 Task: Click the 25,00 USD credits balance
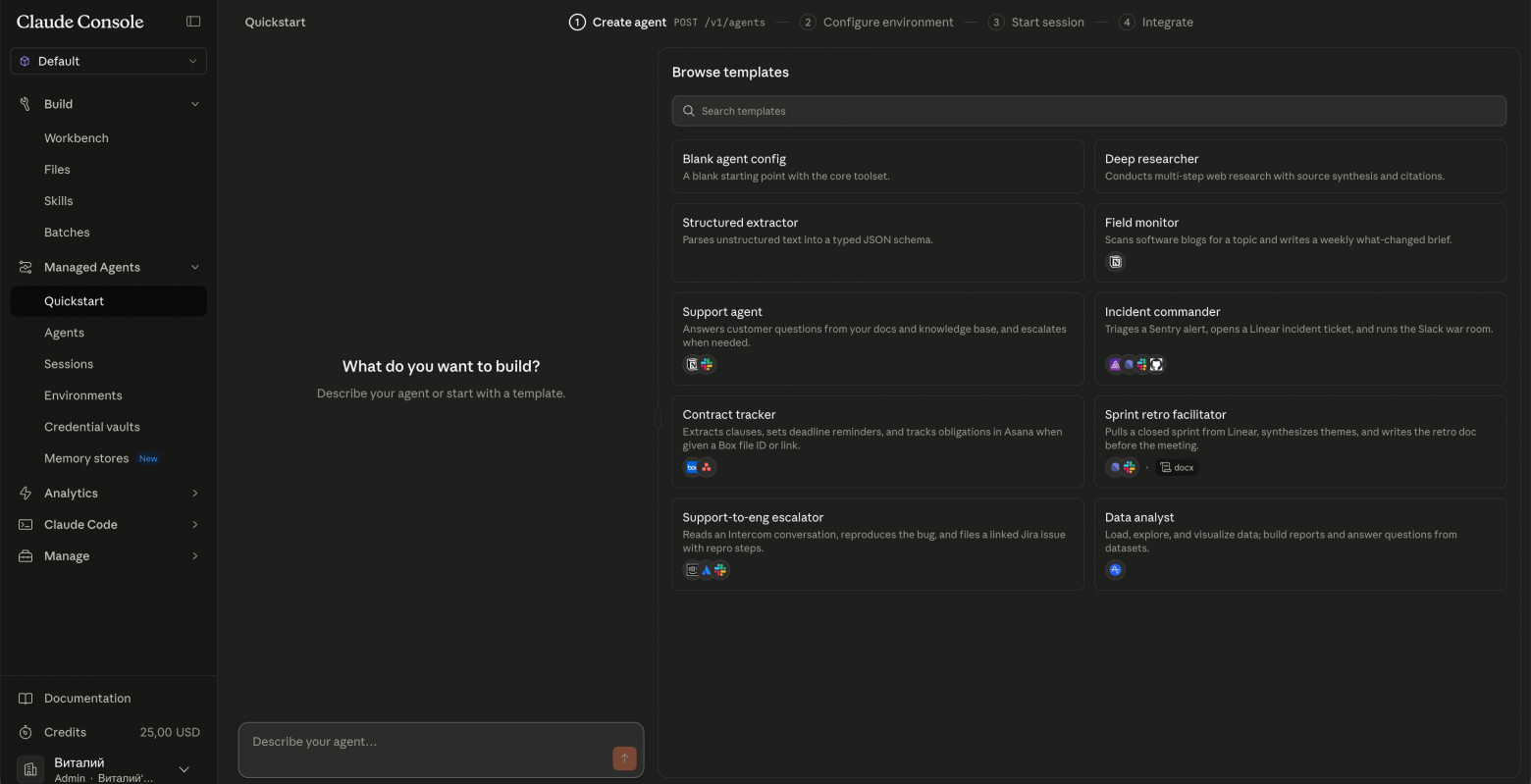click(x=170, y=732)
